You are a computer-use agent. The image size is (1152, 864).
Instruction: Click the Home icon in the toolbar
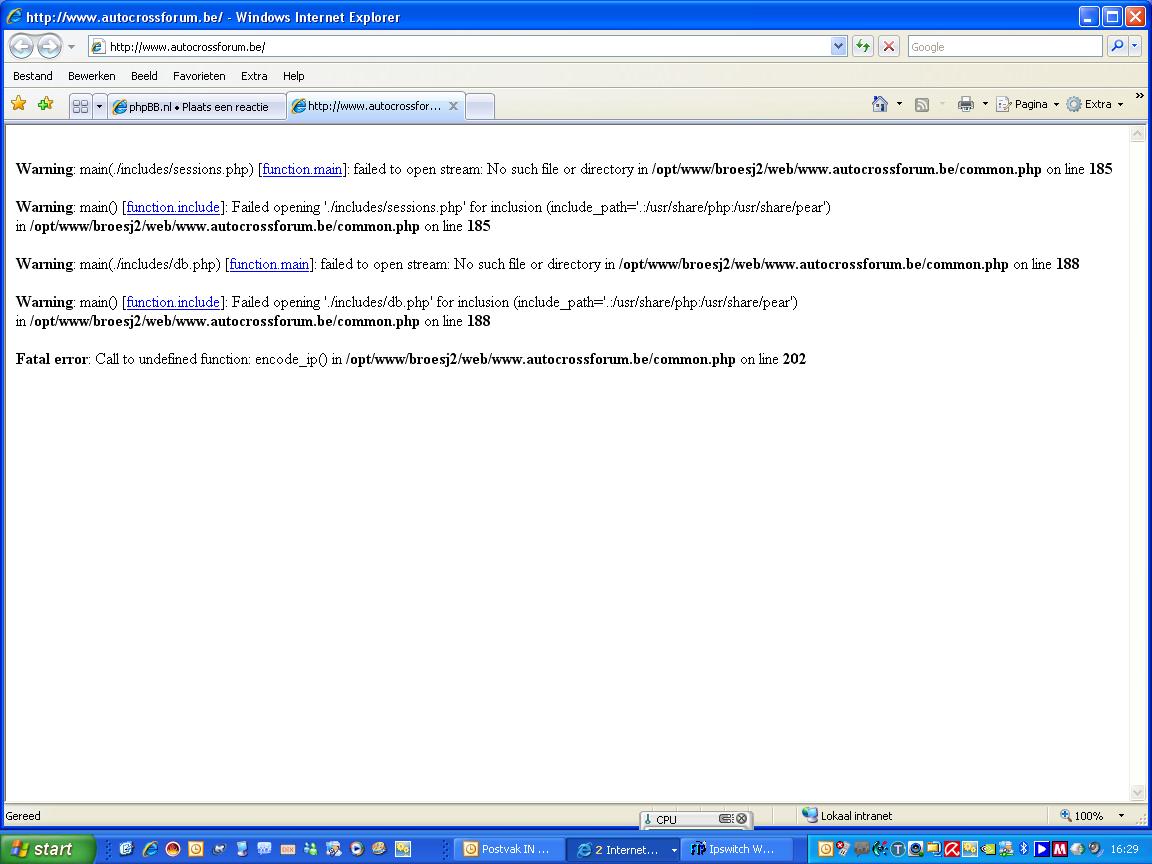(x=880, y=104)
